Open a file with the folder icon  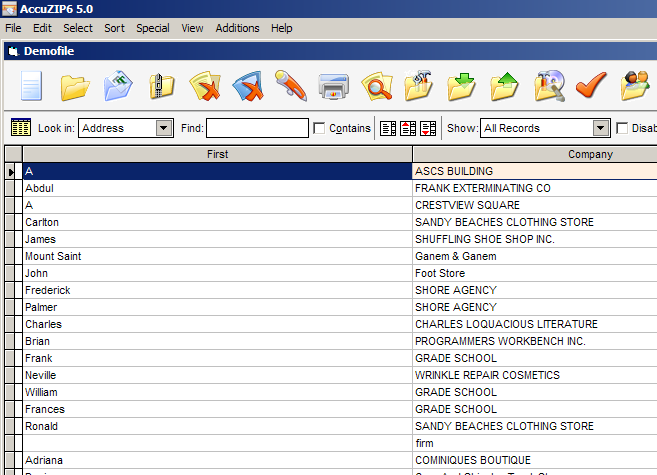75,87
